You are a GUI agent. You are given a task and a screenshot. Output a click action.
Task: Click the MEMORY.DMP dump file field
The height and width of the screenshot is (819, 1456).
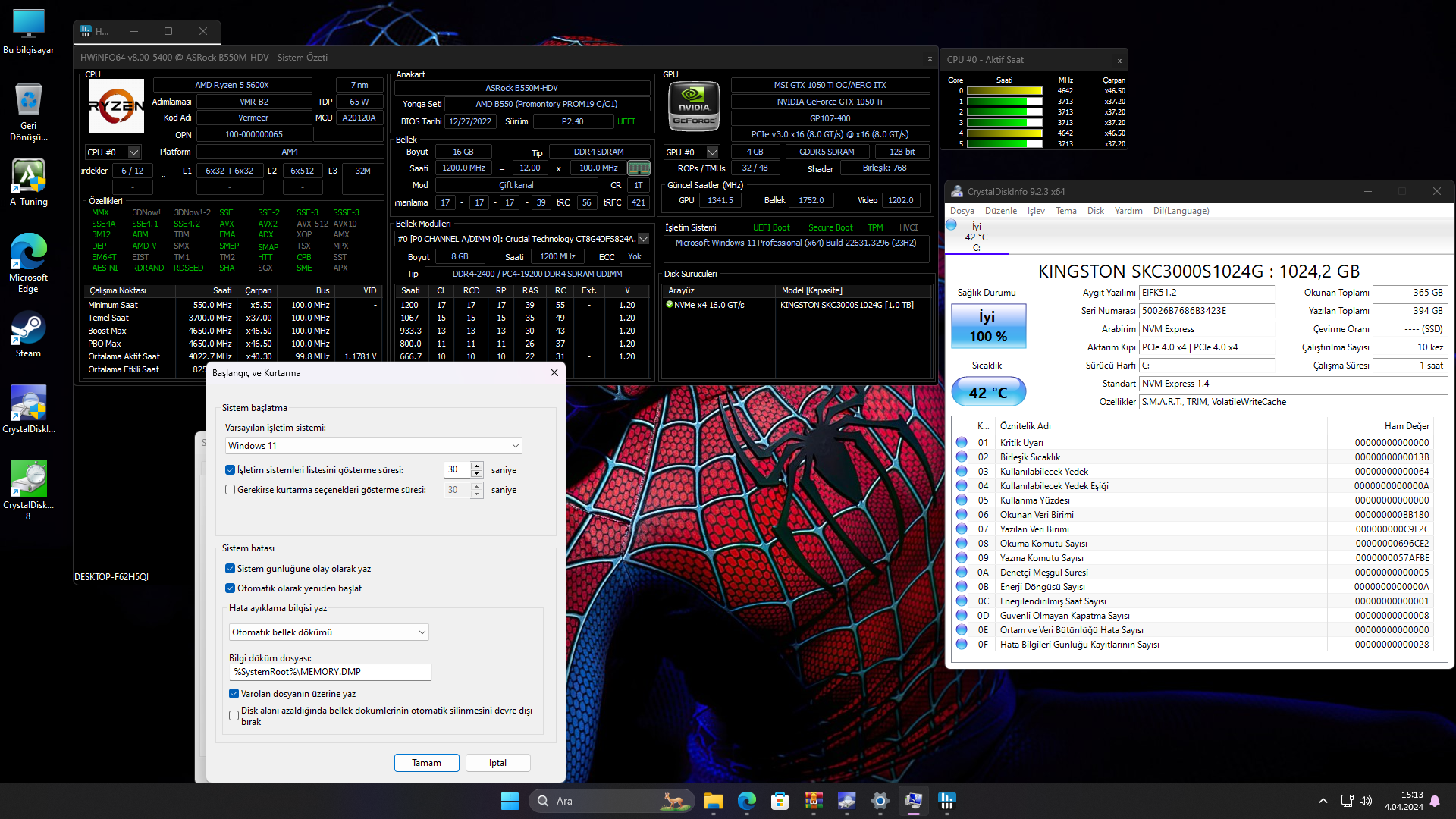point(330,672)
